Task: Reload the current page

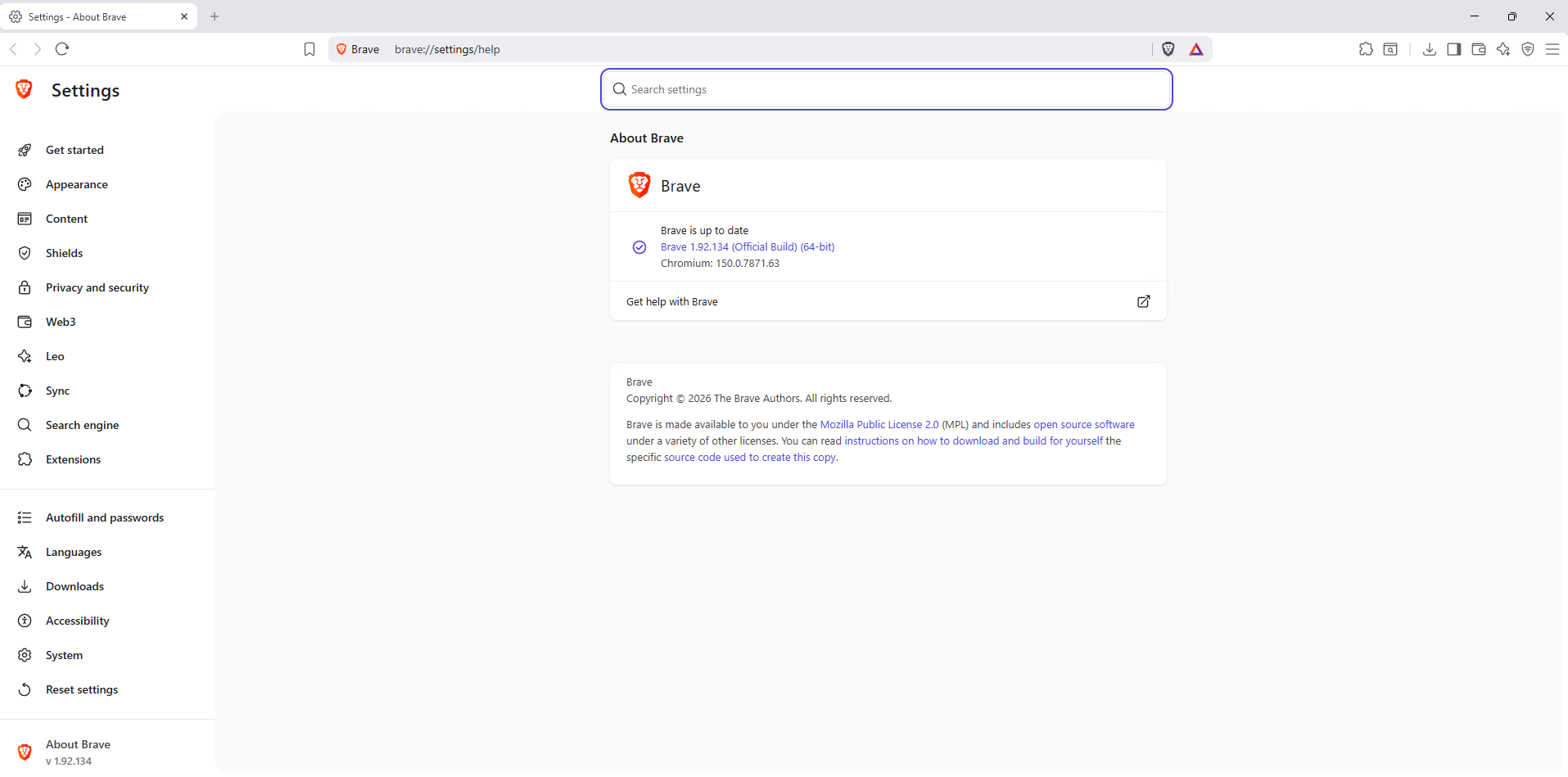Action: [62, 49]
